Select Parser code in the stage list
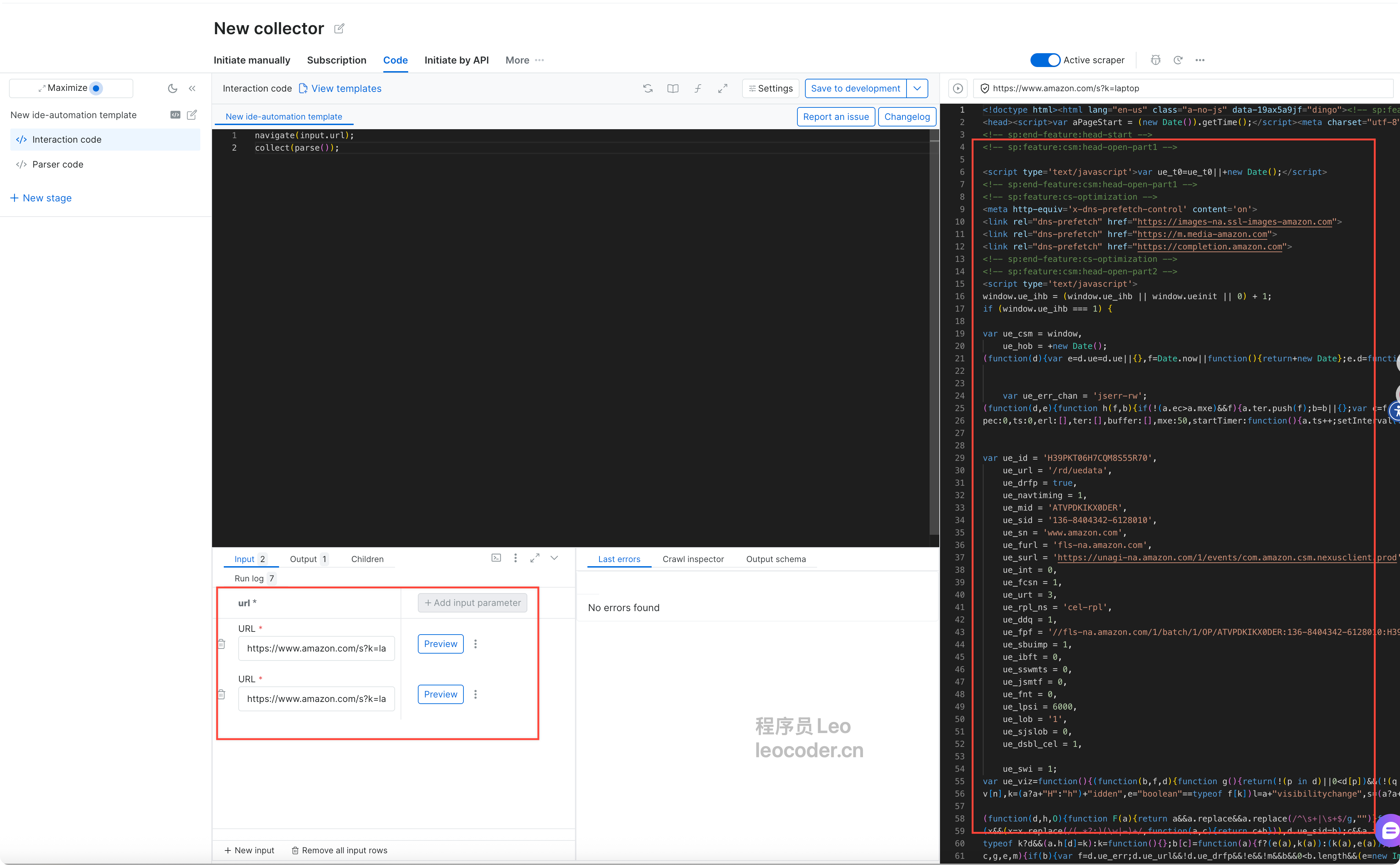This screenshot has height=865, width=1400. point(58,164)
